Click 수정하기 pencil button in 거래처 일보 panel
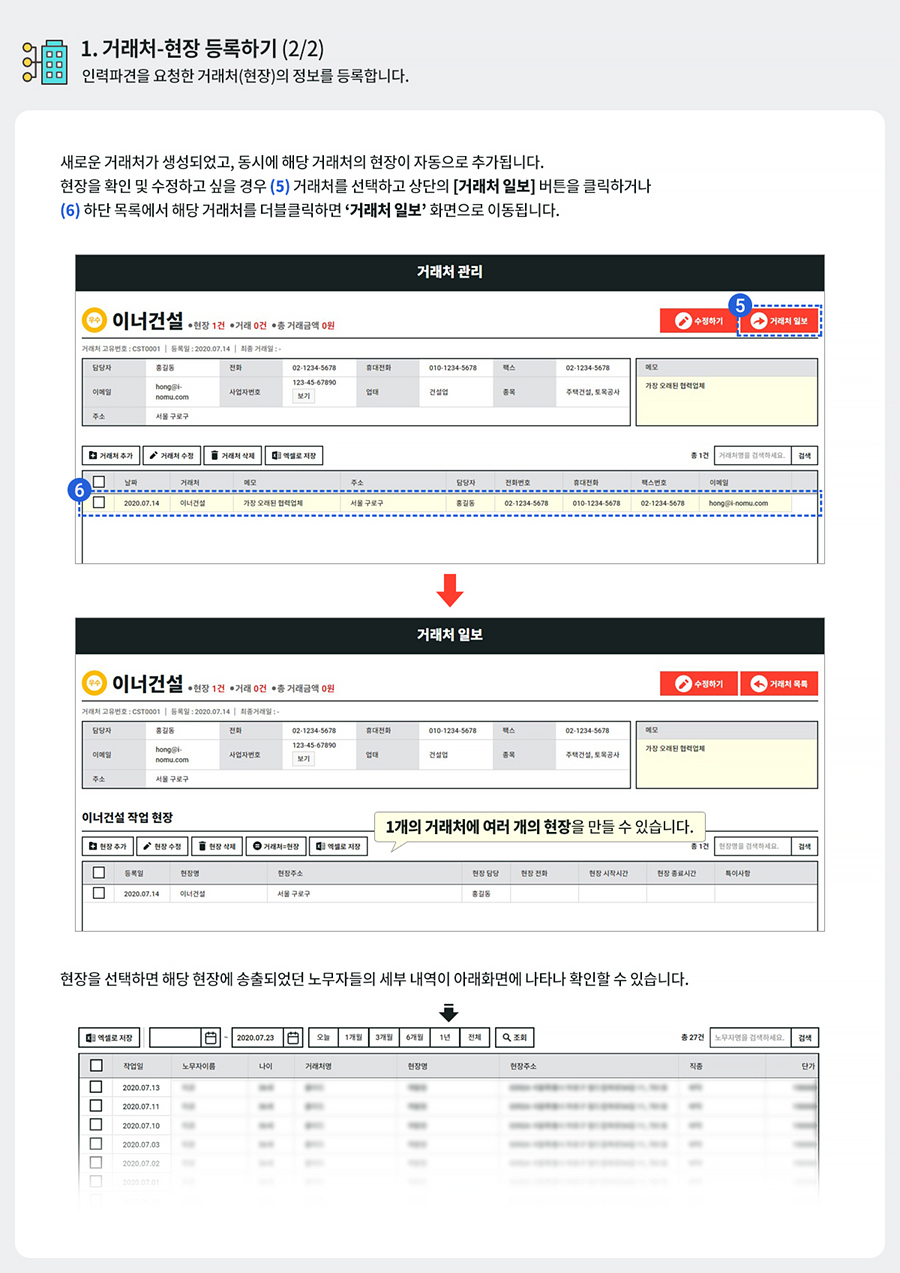Viewport: 900px width, 1273px height. click(x=697, y=684)
